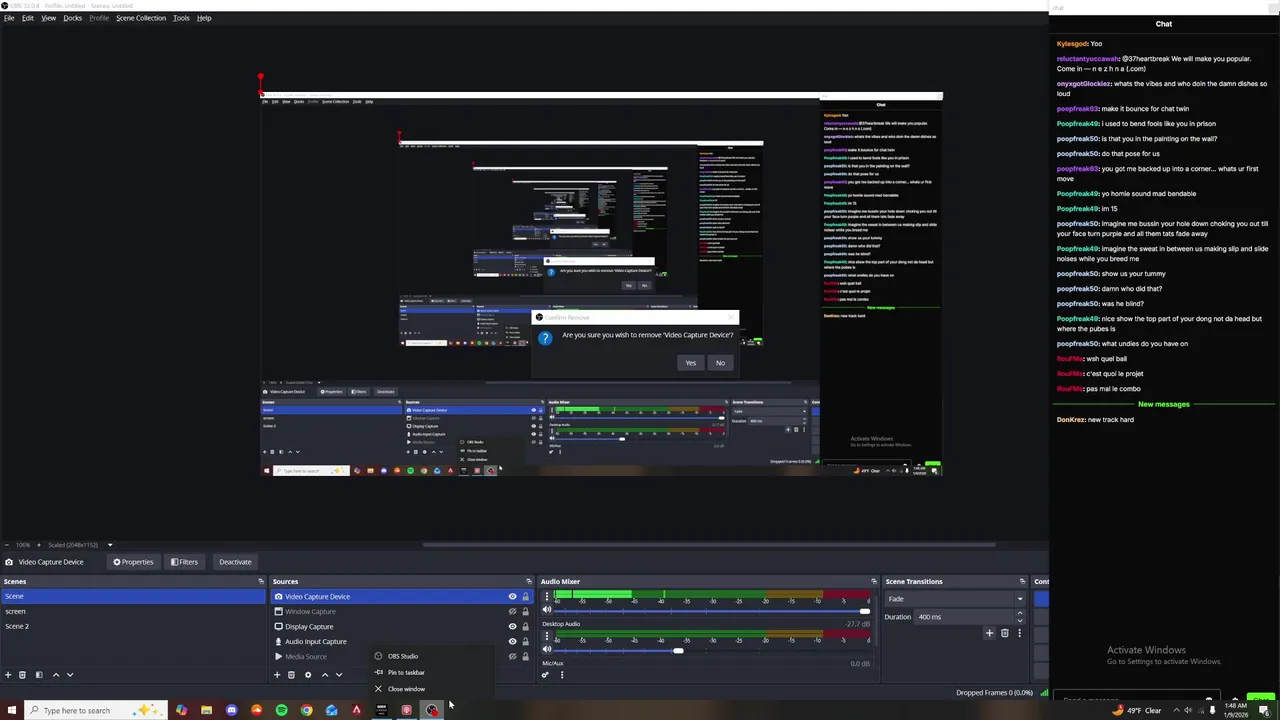1280x720 pixels.
Task: Open Properties for selected source
Action: [x=133, y=562]
